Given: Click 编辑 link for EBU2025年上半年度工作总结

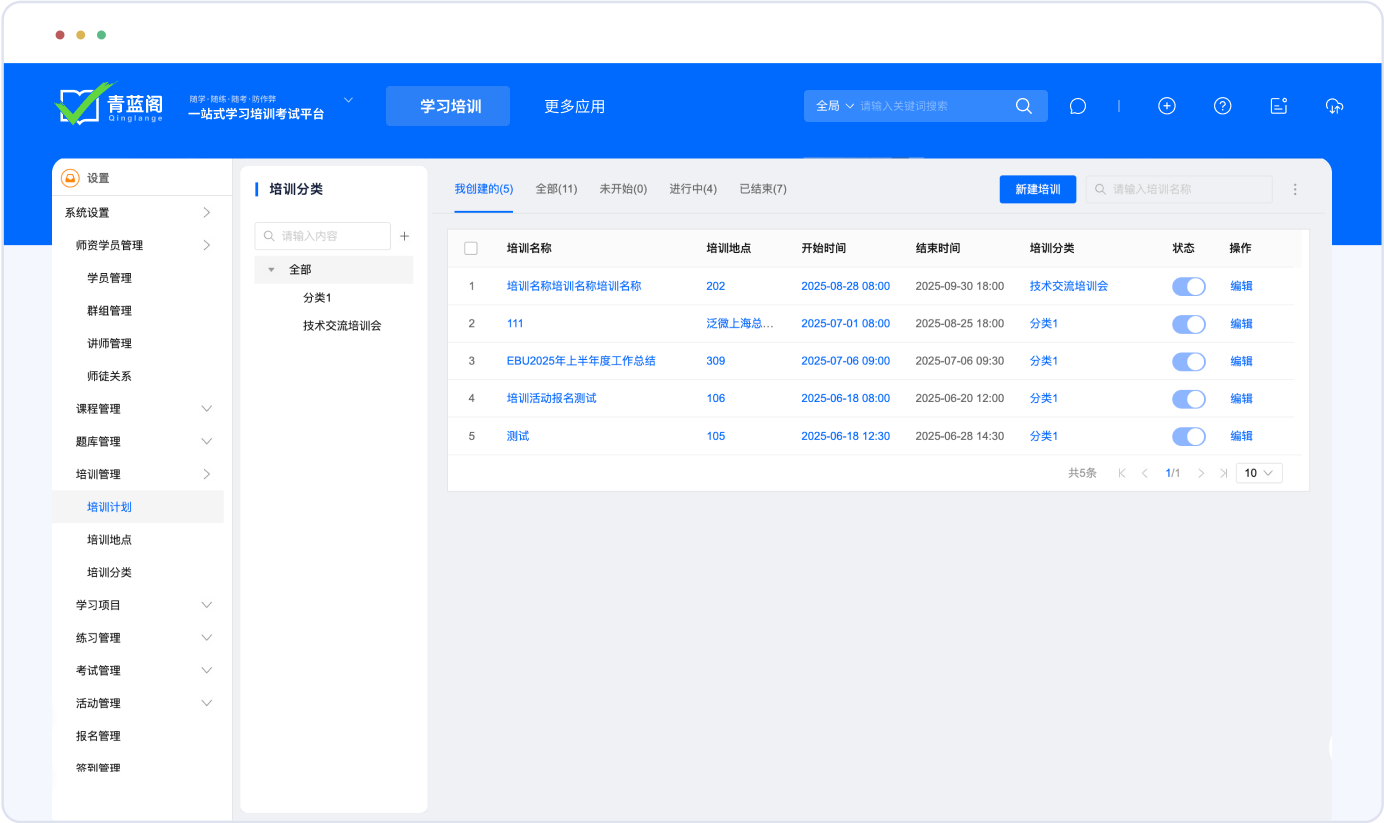Looking at the screenshot, I should pyautogui.click(x=1241, y=361).
